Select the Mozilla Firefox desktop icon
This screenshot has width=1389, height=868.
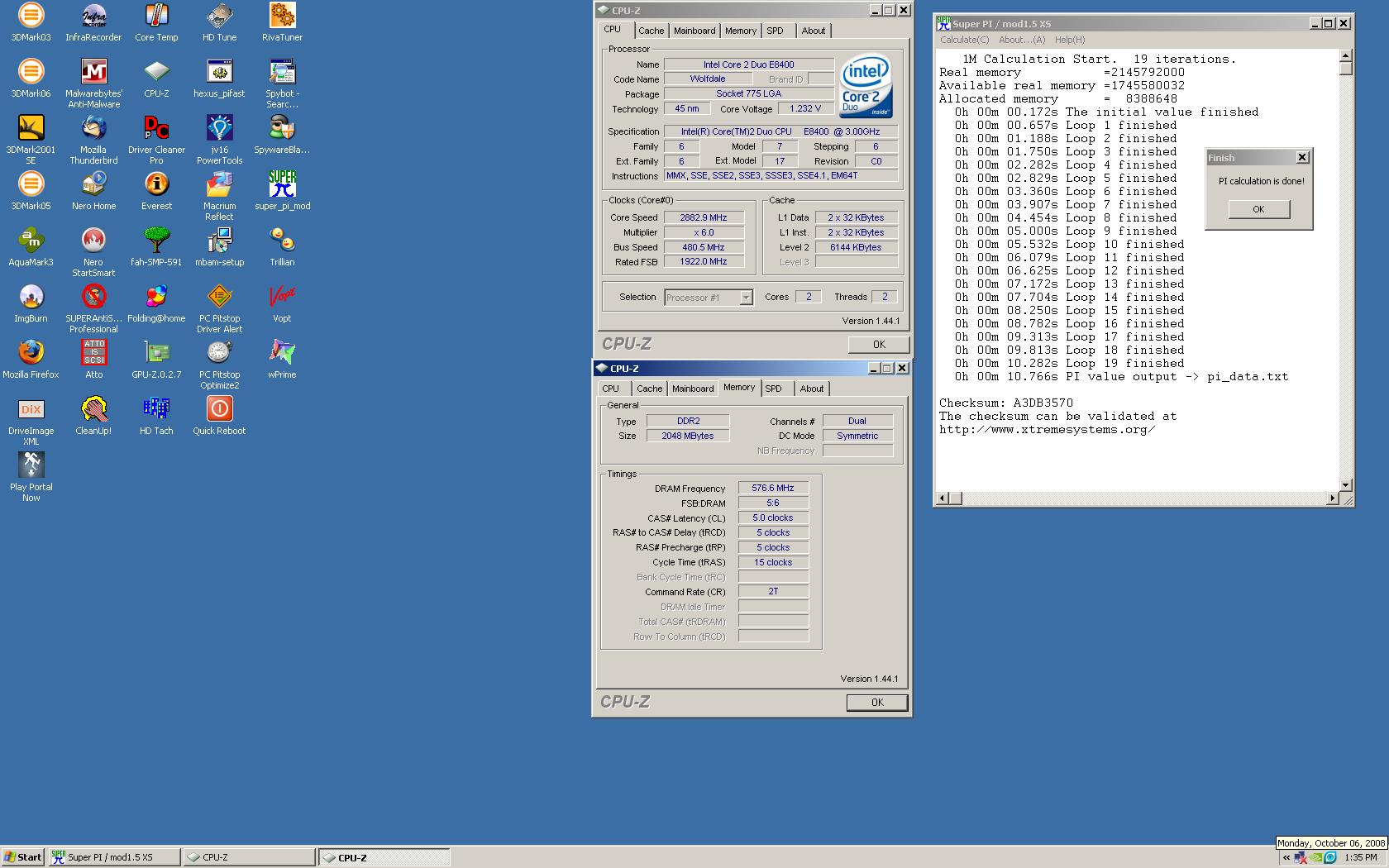click(x=31, y=360)
